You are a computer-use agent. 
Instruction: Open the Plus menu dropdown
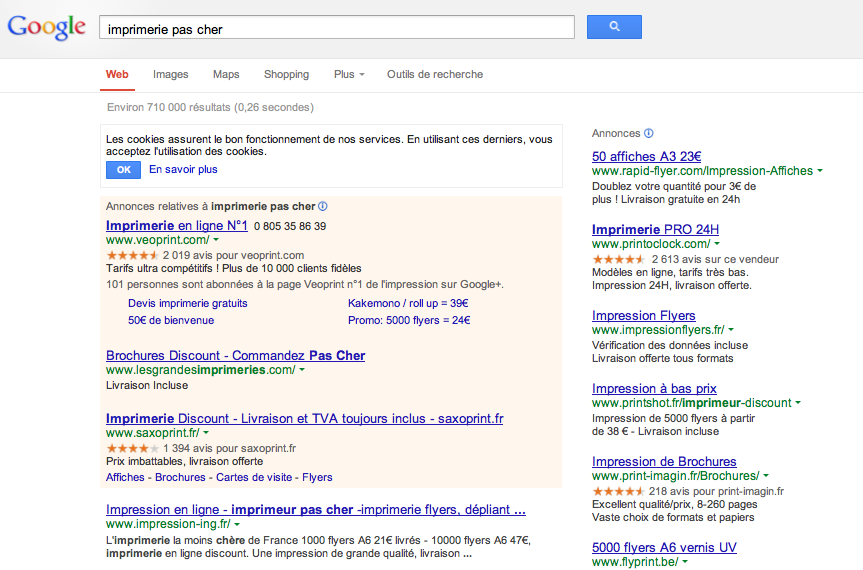349,74
